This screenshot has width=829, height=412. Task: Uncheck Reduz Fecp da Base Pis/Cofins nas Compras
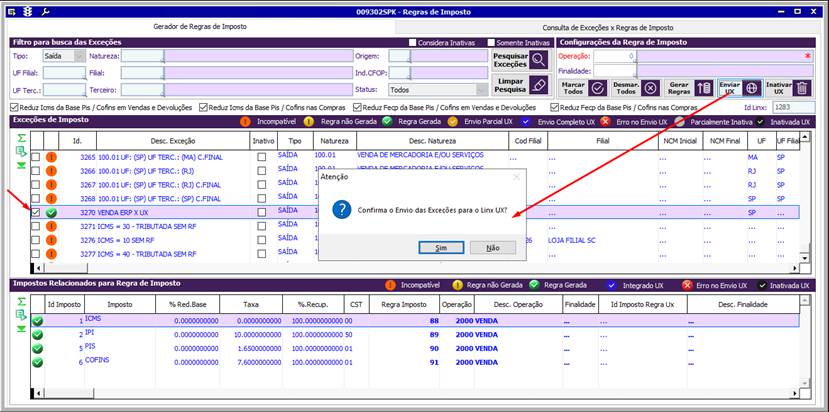pyautogui.click(x=554, y=107)
